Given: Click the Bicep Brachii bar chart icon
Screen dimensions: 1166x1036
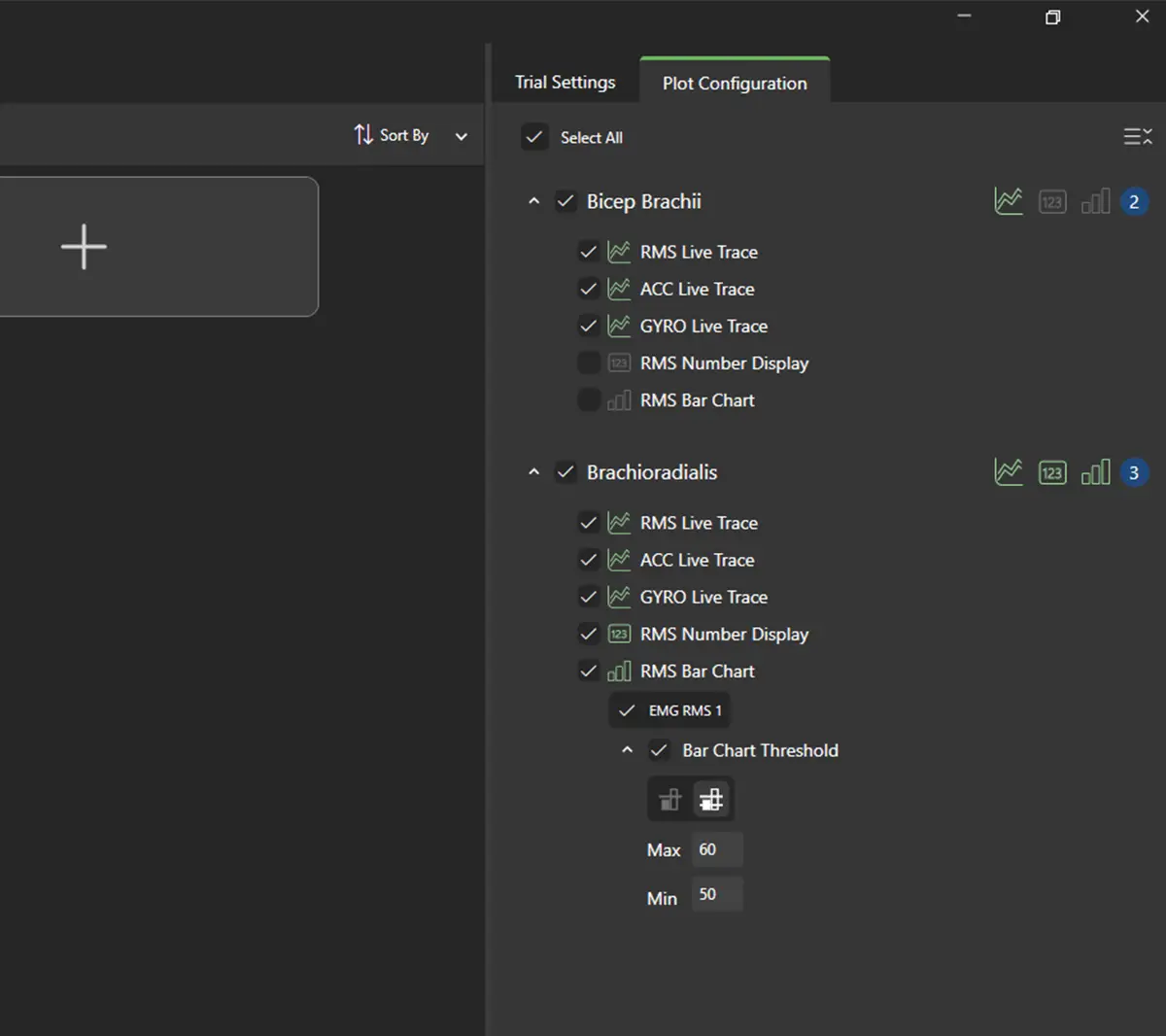Looking at the screenshot, I should coord(1095,201).
